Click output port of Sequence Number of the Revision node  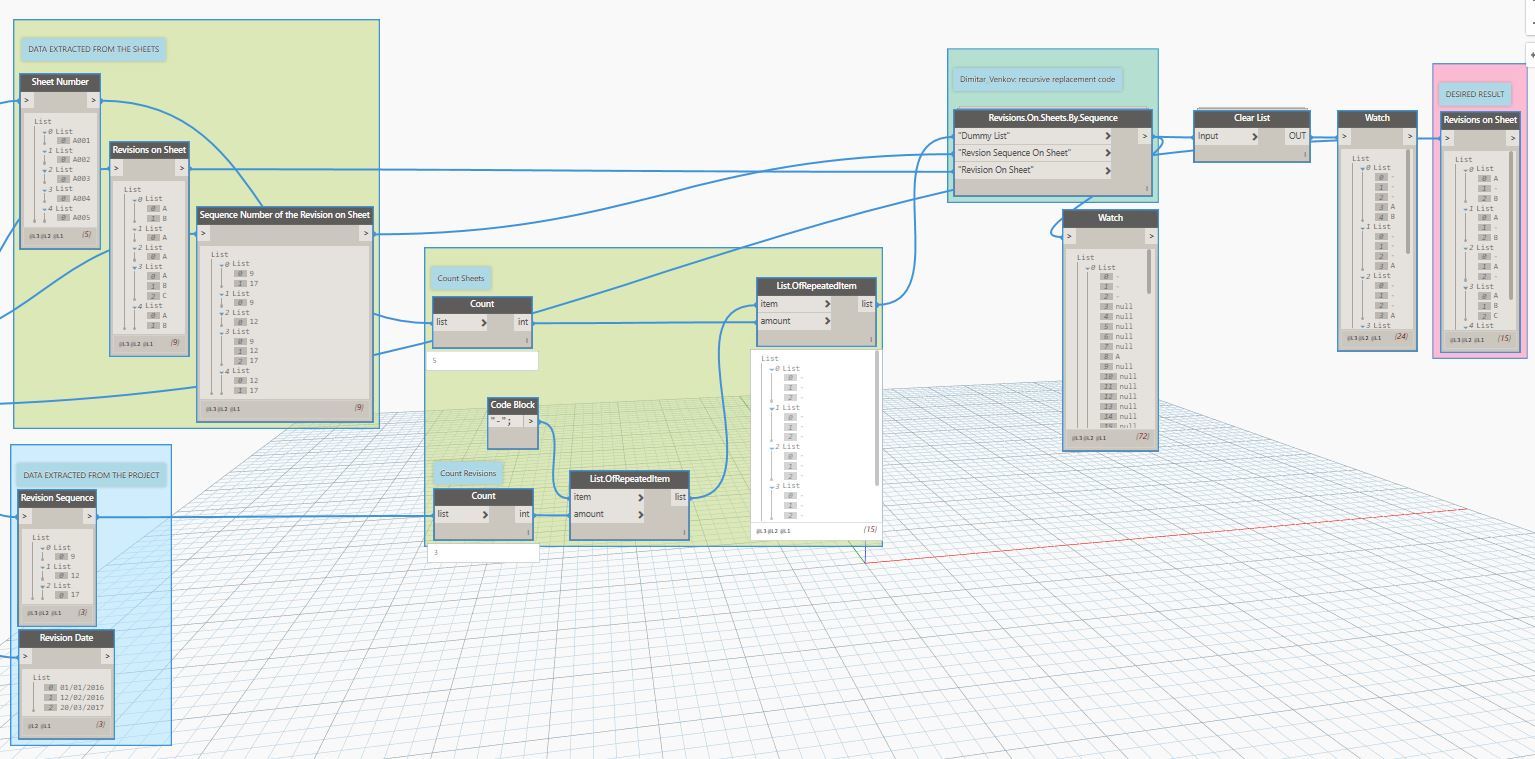pyautogui.click(x=365, y=233)
